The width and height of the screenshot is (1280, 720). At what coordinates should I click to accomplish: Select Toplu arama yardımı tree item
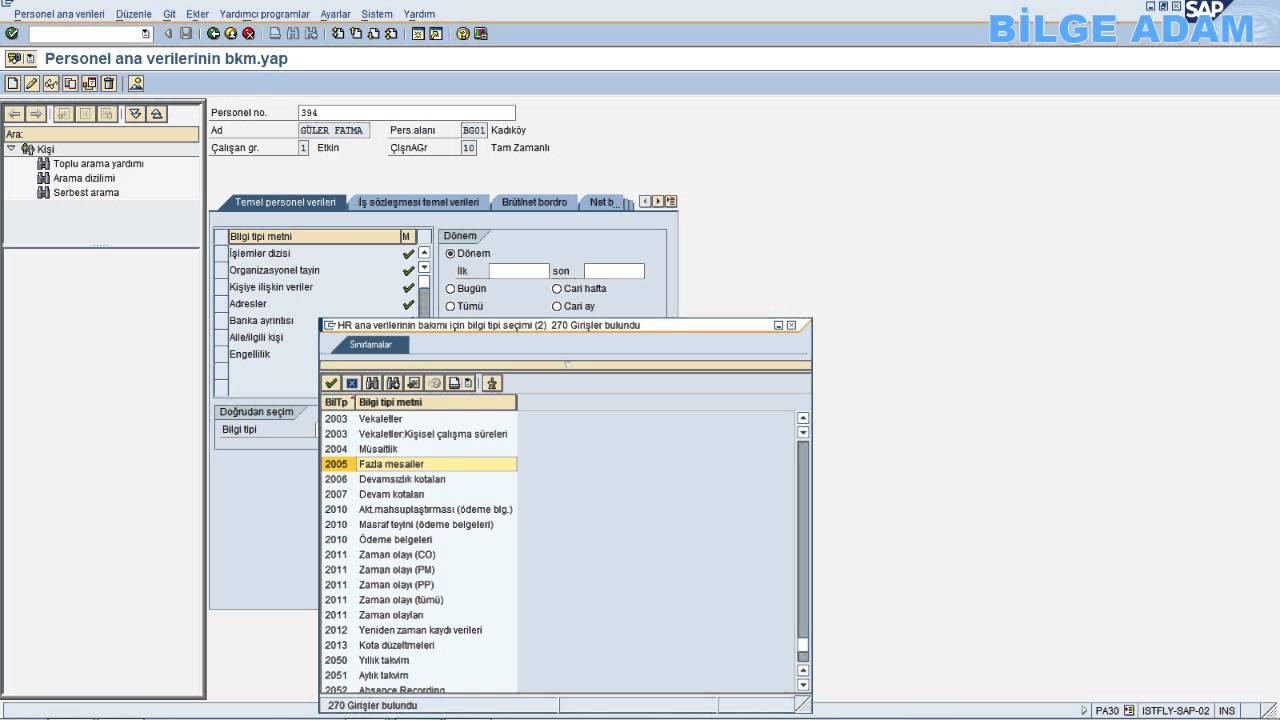point(98,164)
